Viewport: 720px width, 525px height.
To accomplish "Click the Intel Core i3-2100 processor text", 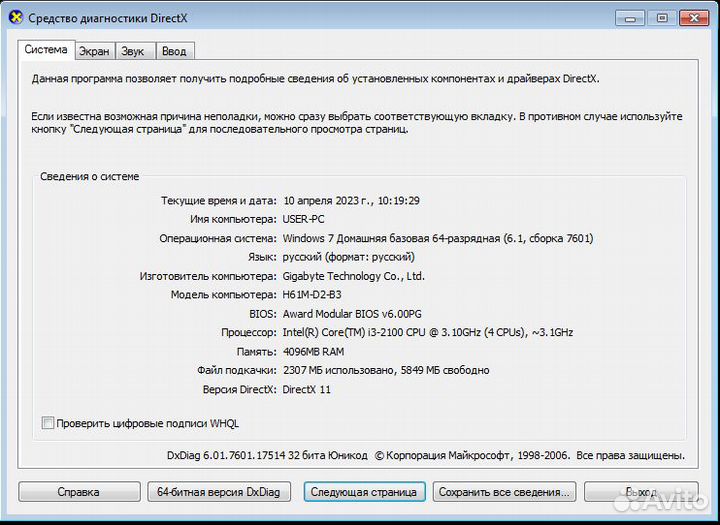I will [x=427, y=332].
